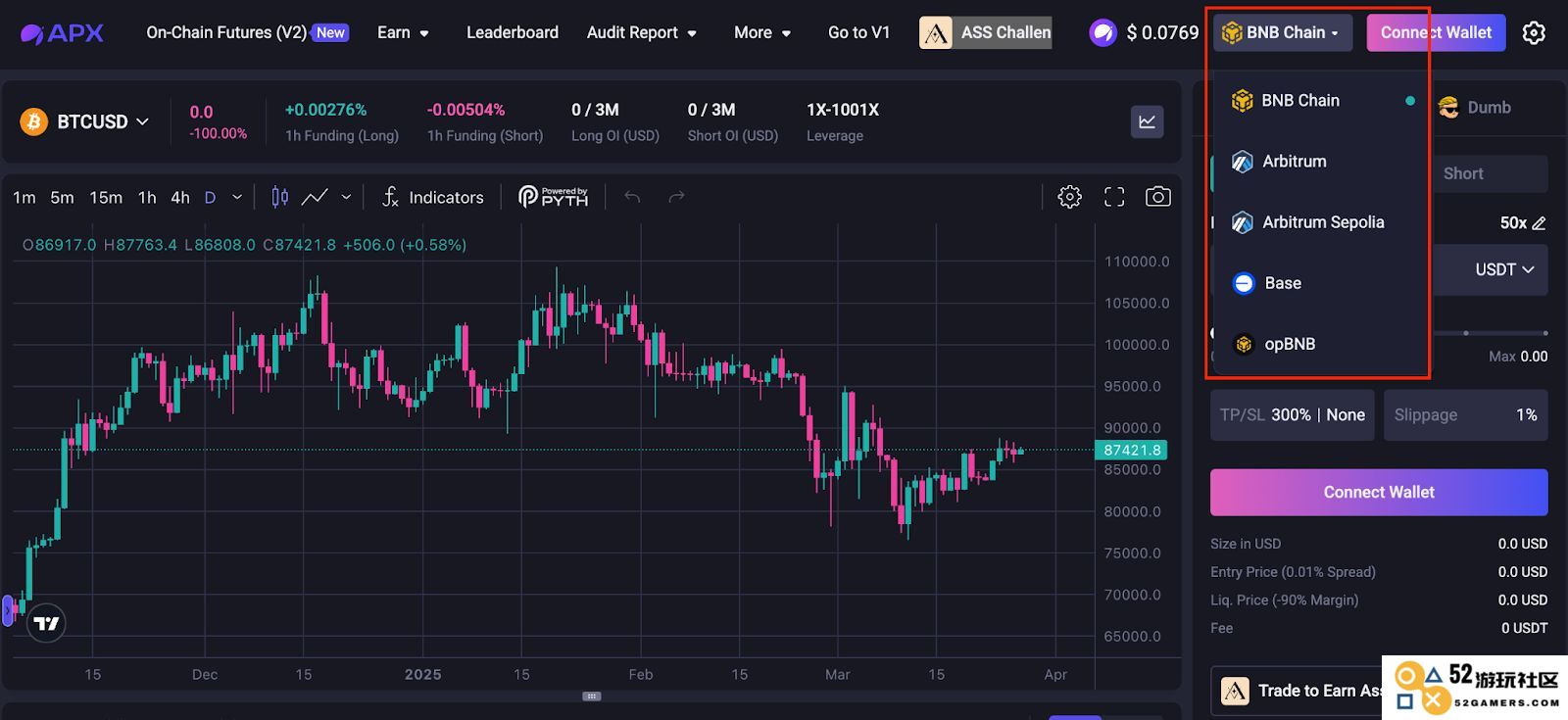This screenshot has height=720, width=1568.
Task: Enter fullscreen chart mode
Action: click(x=1114, y=197)
